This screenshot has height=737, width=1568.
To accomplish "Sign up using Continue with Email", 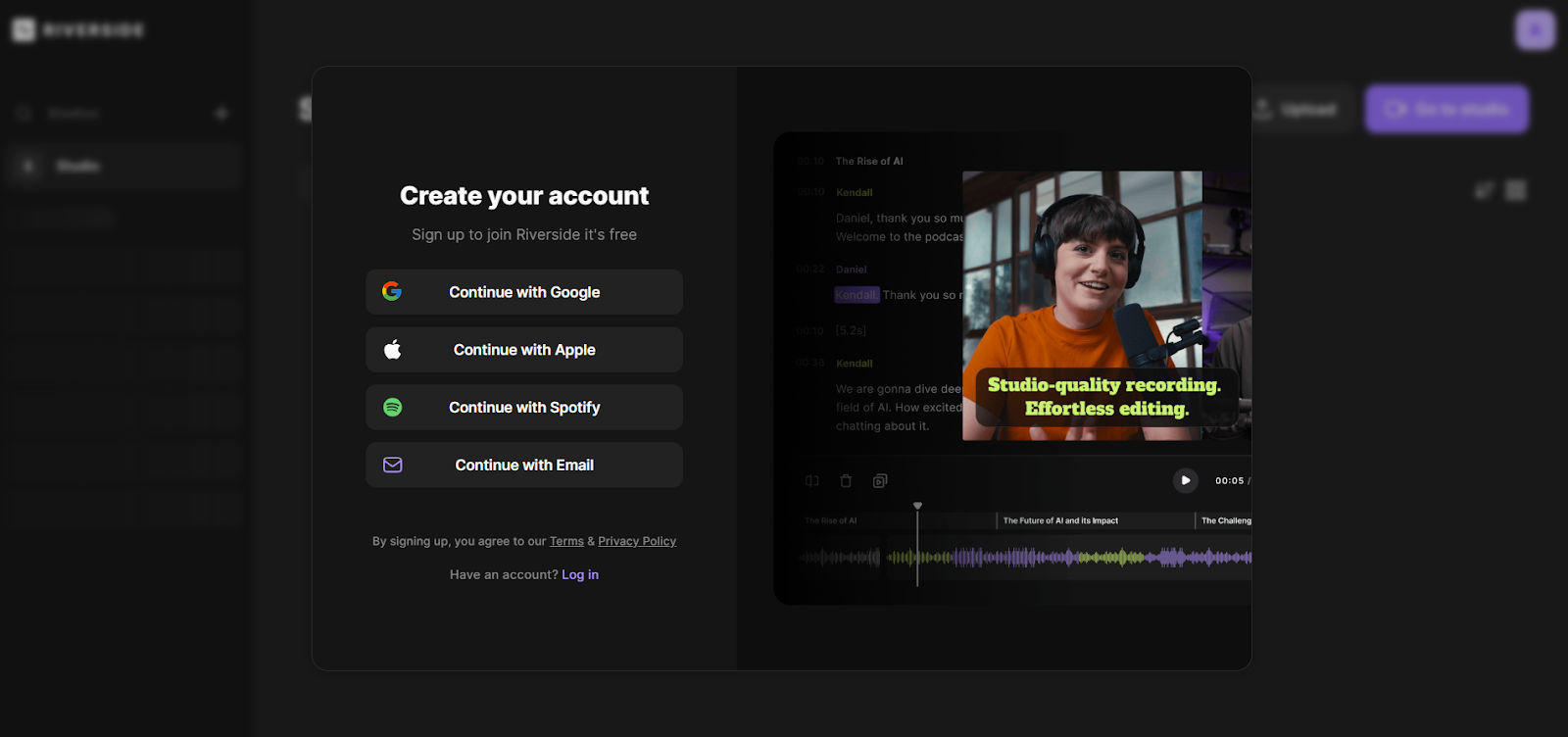I will pyautogui.click(x=524, y=466).
